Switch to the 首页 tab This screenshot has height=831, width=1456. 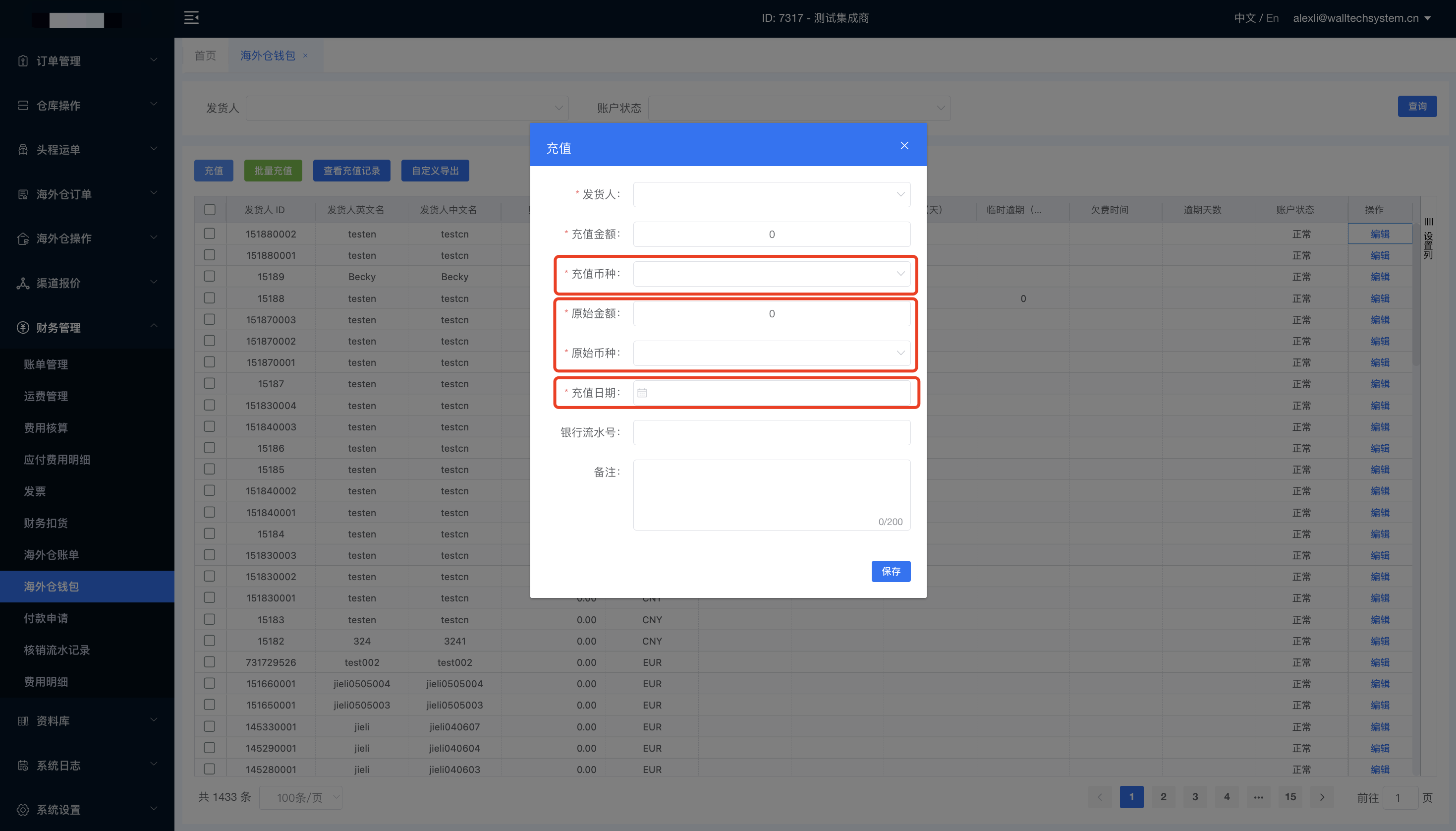pos(205,56)
